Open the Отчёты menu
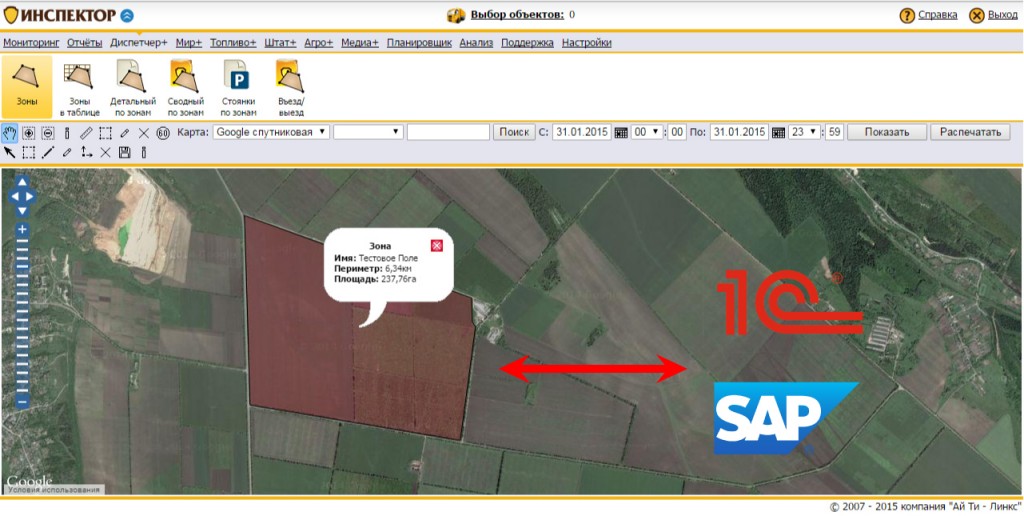The height and width of the screenshot is (516, 1024). click(84, 43)
